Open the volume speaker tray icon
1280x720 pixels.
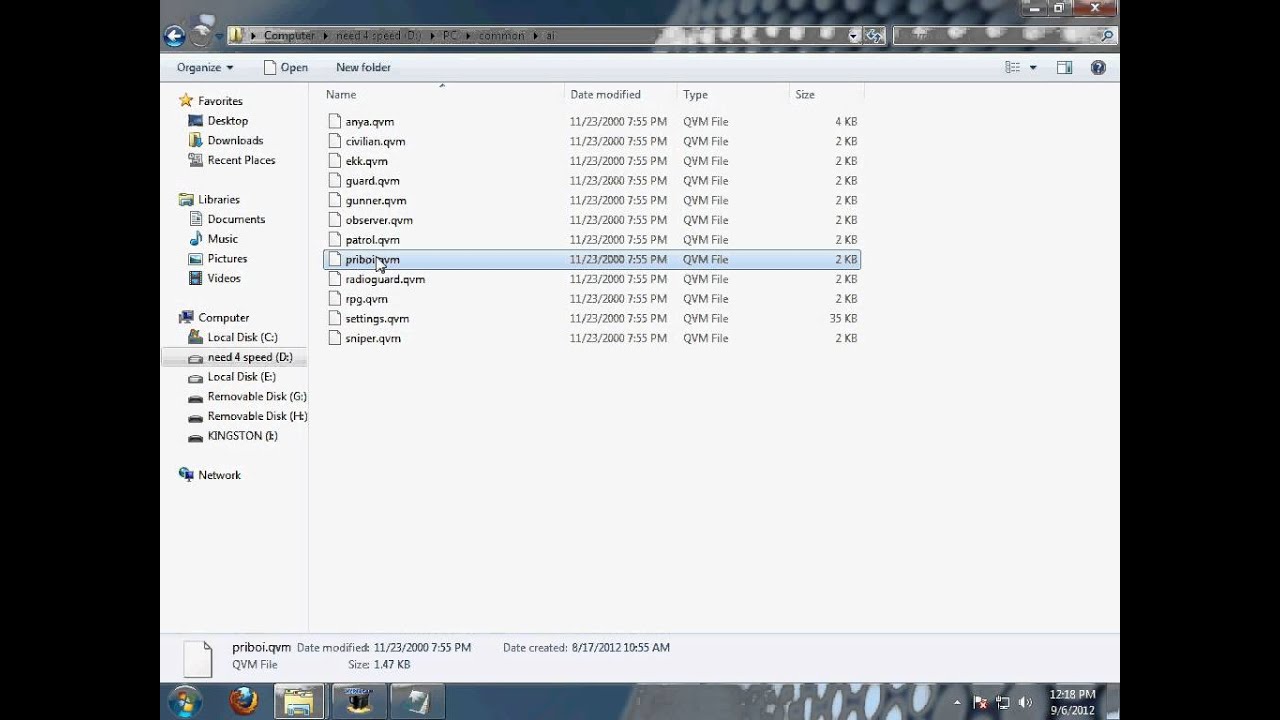coord(1025,702)
